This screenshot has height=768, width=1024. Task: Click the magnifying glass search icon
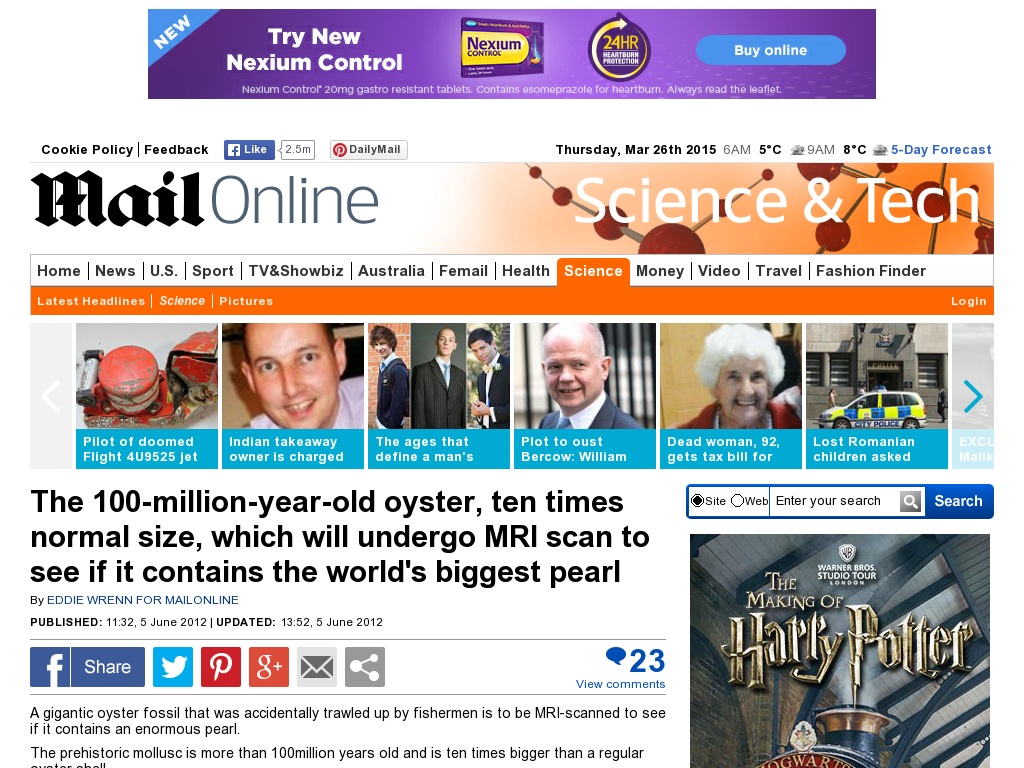click(911, 502)
